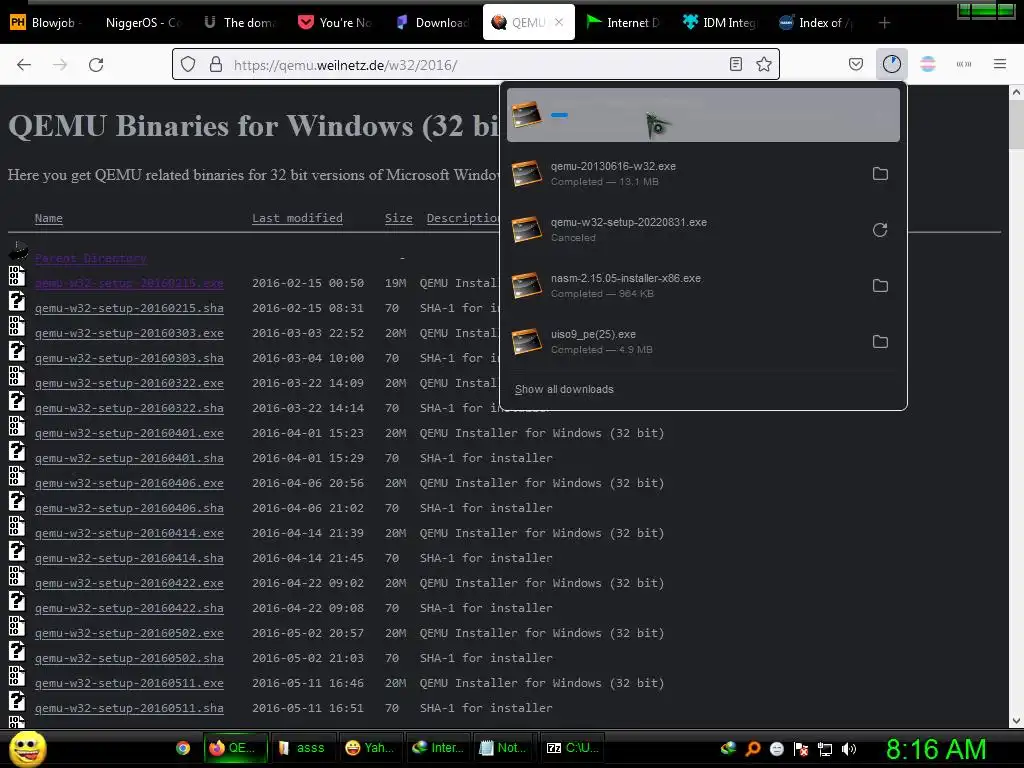The height and width of the screenshot is (768, 1024).
Task: Switch to the 'IDM Integ' tab
Action: click(719, 23)
